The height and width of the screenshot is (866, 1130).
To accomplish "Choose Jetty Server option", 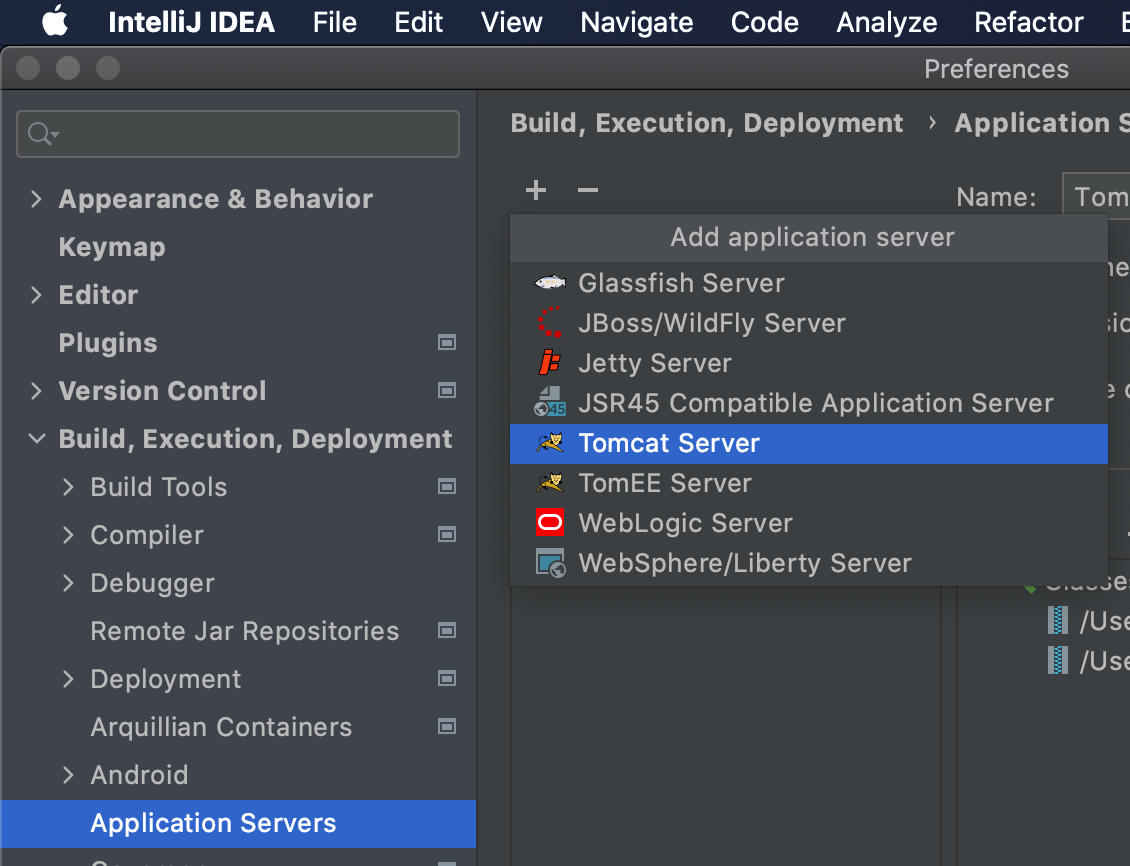I will click(x=809, y=363).
